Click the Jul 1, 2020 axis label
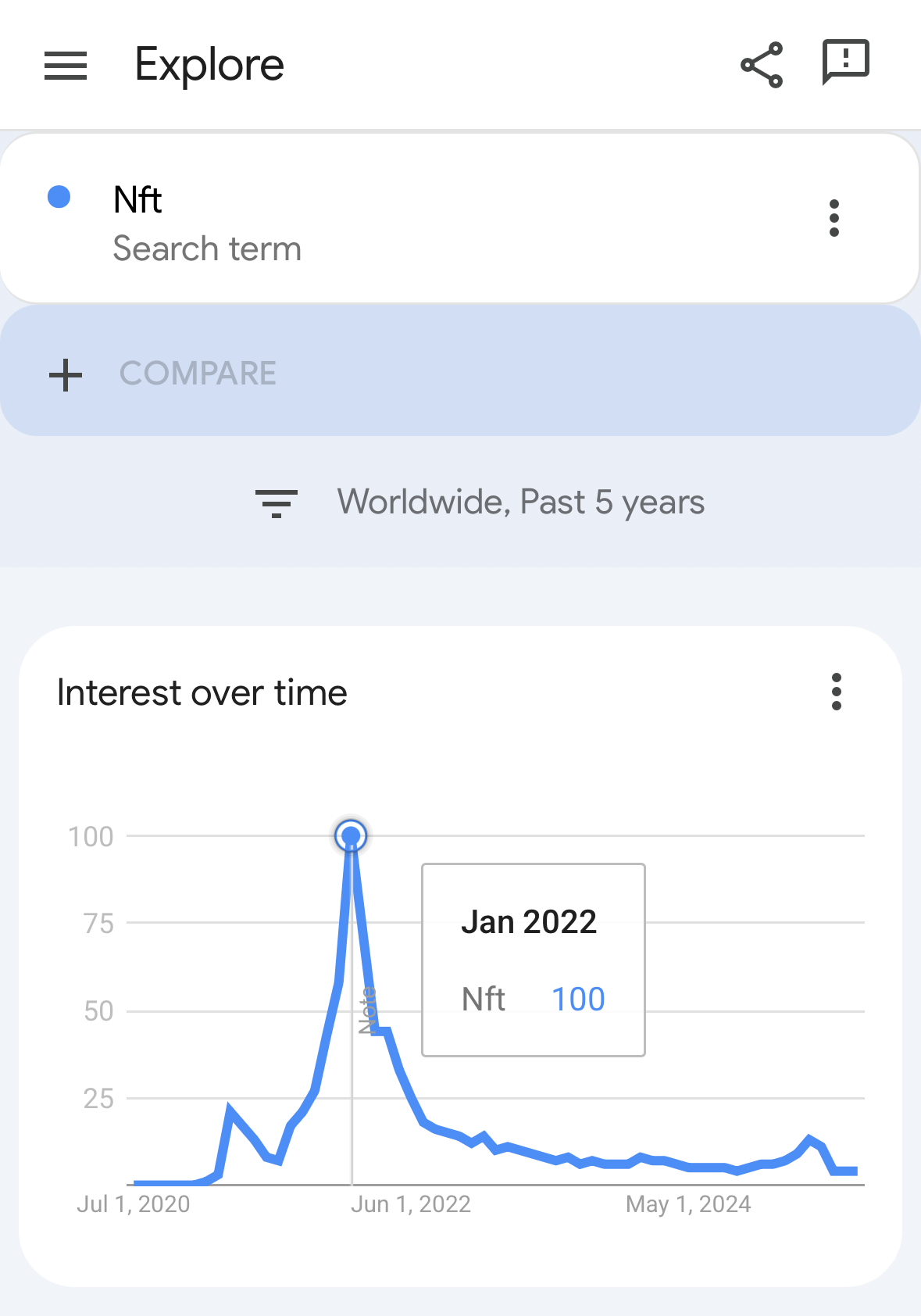This screenshot has width=921, height=1316. point(134,1204)
